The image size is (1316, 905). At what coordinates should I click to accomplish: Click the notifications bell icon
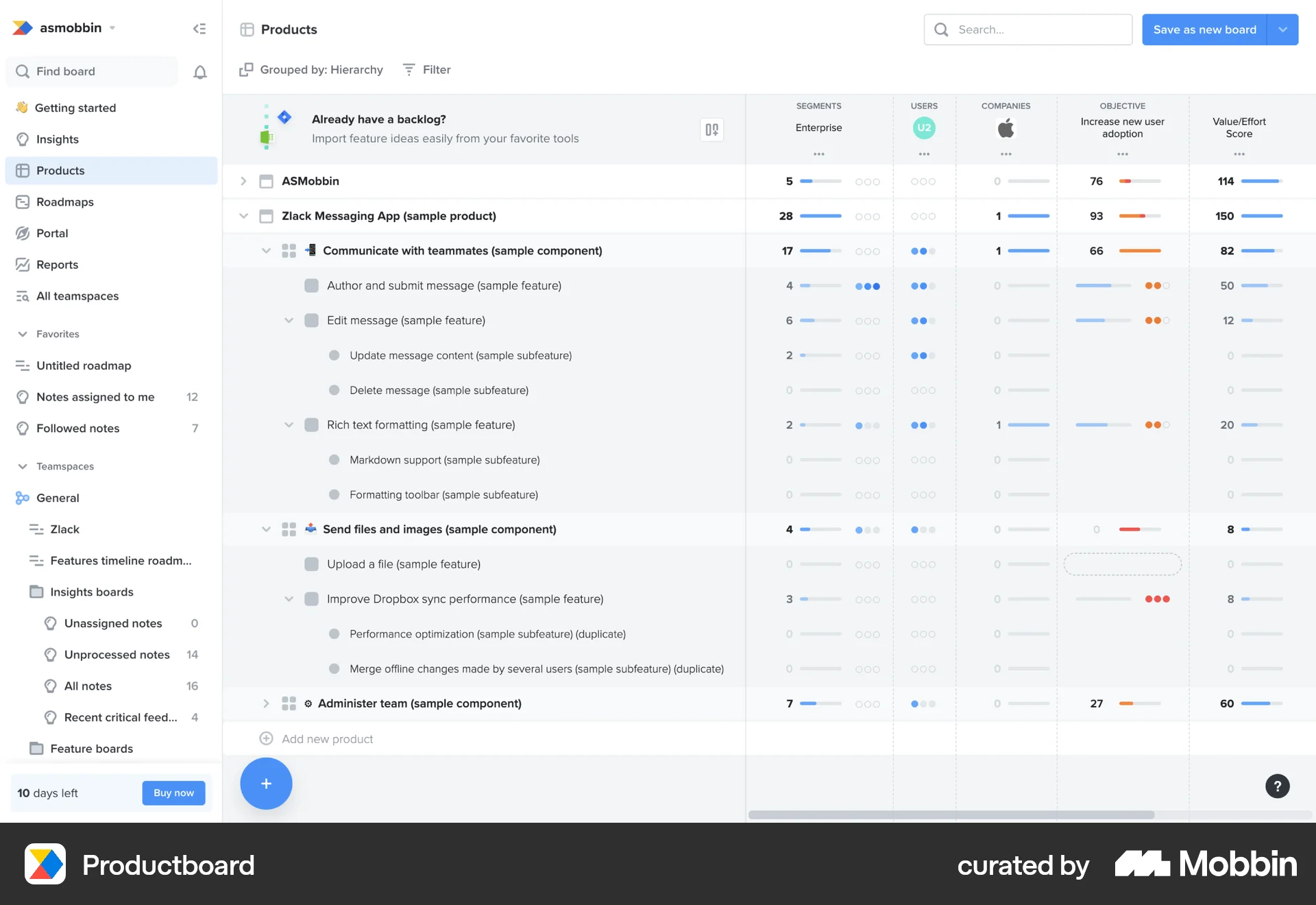pyautogui.click(x=199, y=71)
